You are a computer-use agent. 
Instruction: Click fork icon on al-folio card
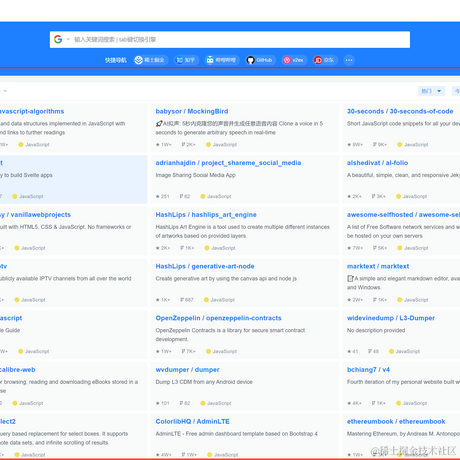pyautogui.click(x=374, y=196)
